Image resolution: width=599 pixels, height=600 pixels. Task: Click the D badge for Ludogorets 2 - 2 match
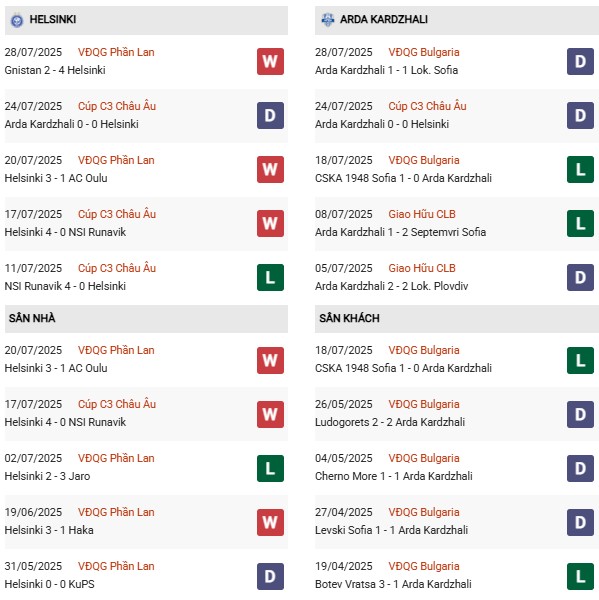coord(580,414)
